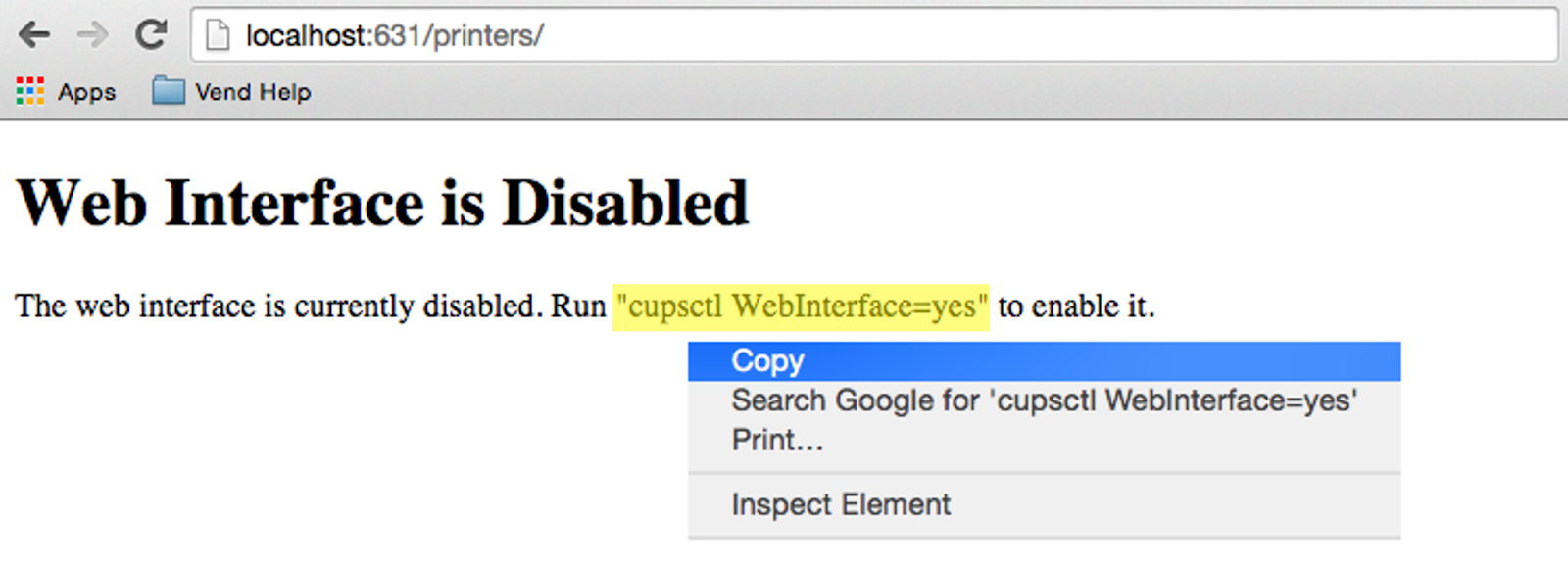Image resolution: width=1568 pixels, height=565 pixels.
Task: Click the page icon in address bar
Action: pyautogui.click(x=218, y=35)
